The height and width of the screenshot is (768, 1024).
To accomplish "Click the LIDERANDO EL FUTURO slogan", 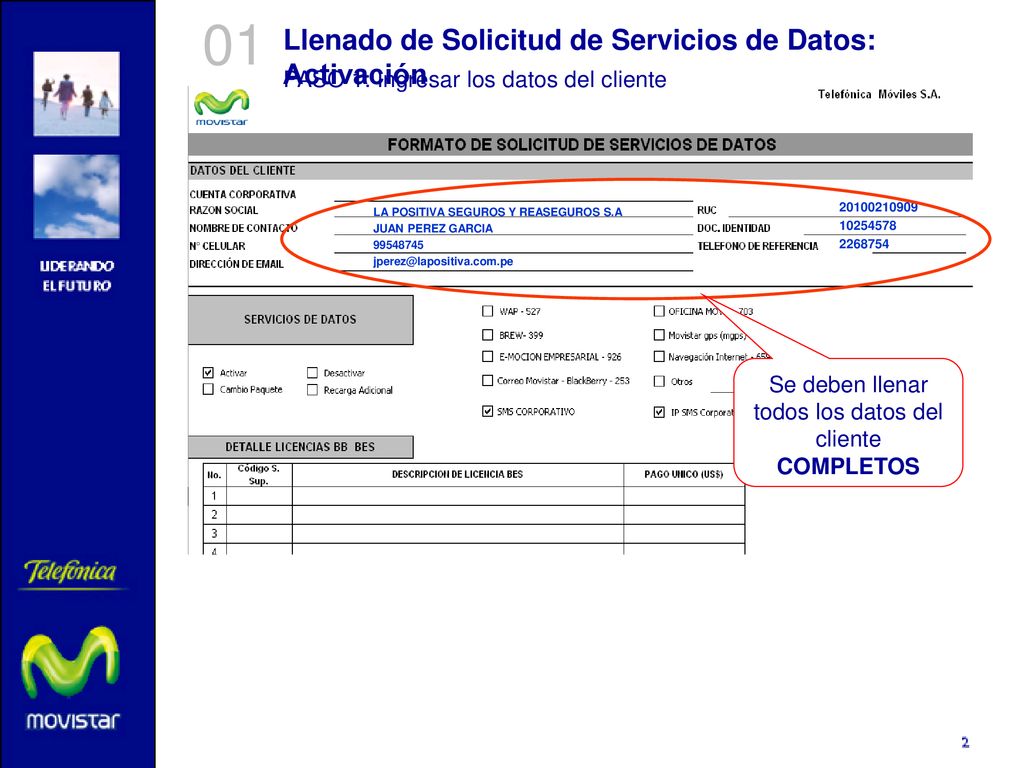I will coord(76,276).
